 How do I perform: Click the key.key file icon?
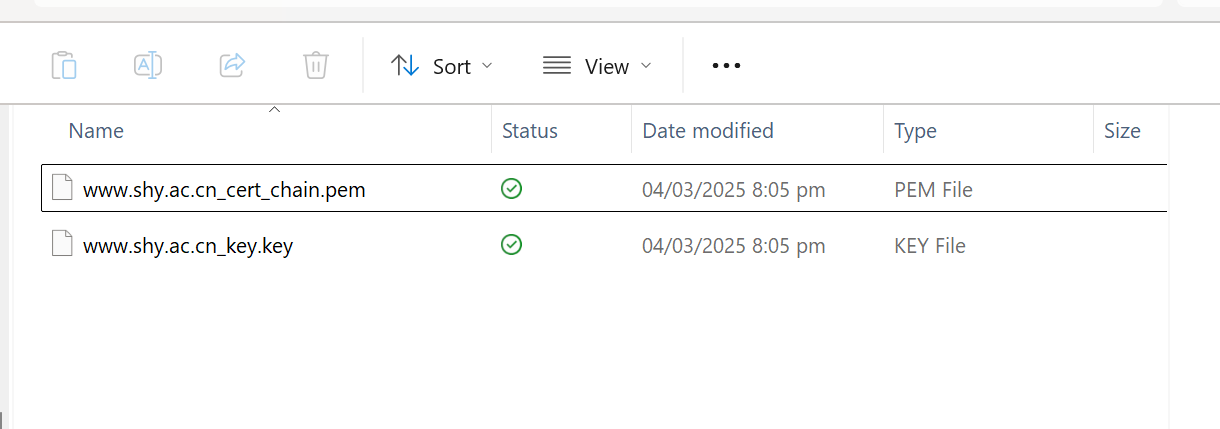[x=63, y=245]
